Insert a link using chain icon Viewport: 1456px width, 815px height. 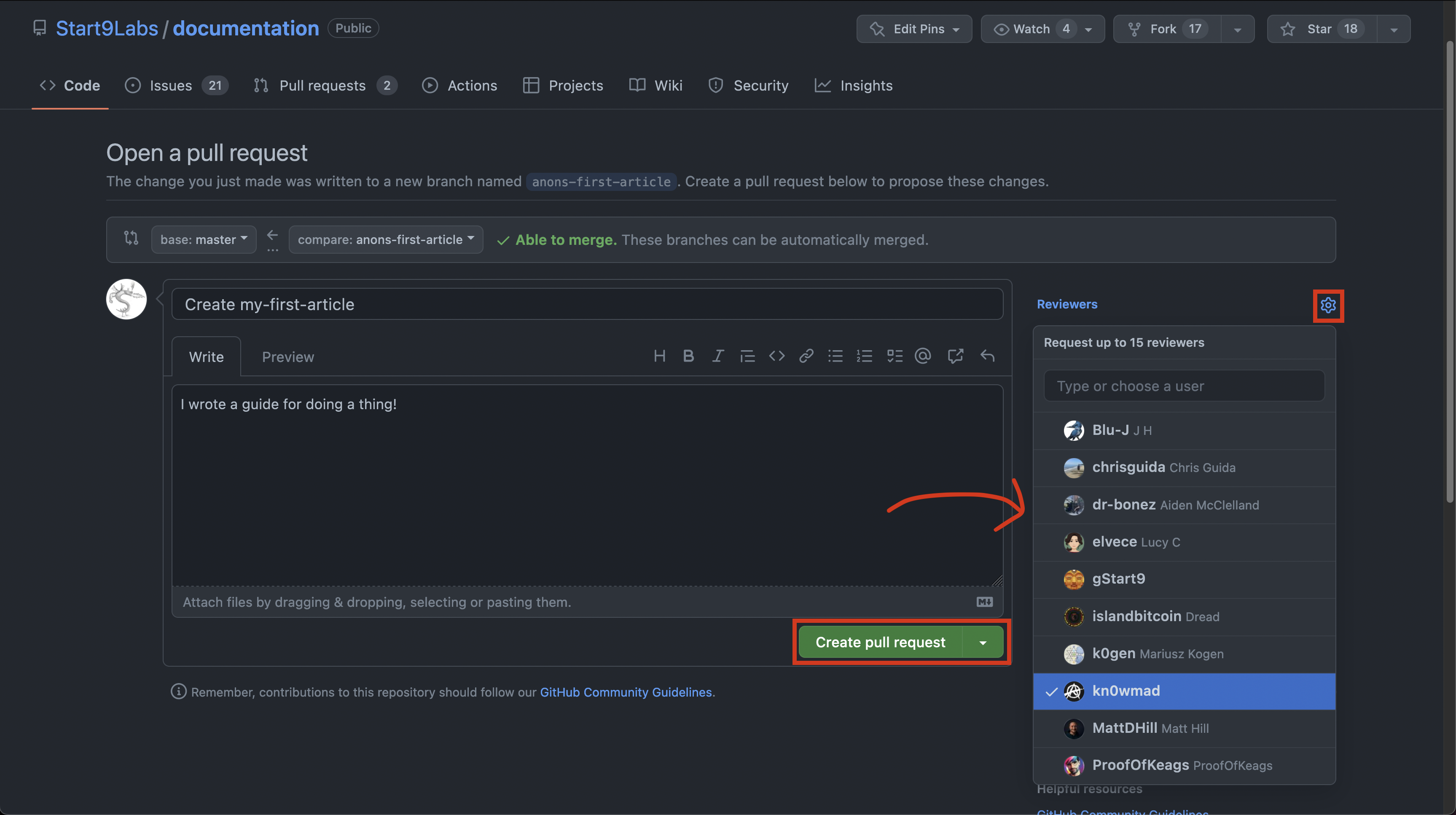click(806, 356)
